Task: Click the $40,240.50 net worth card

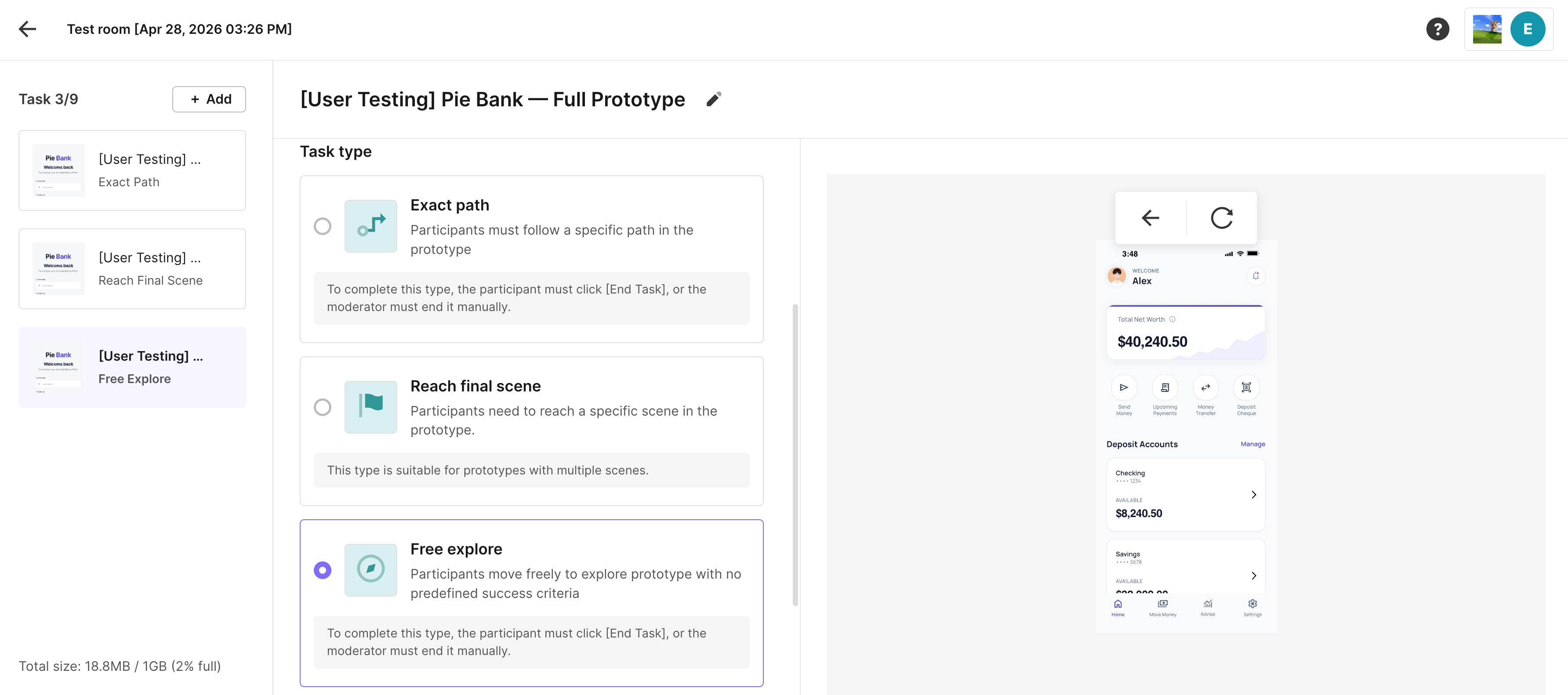Action: click(x=1185, y=332)
